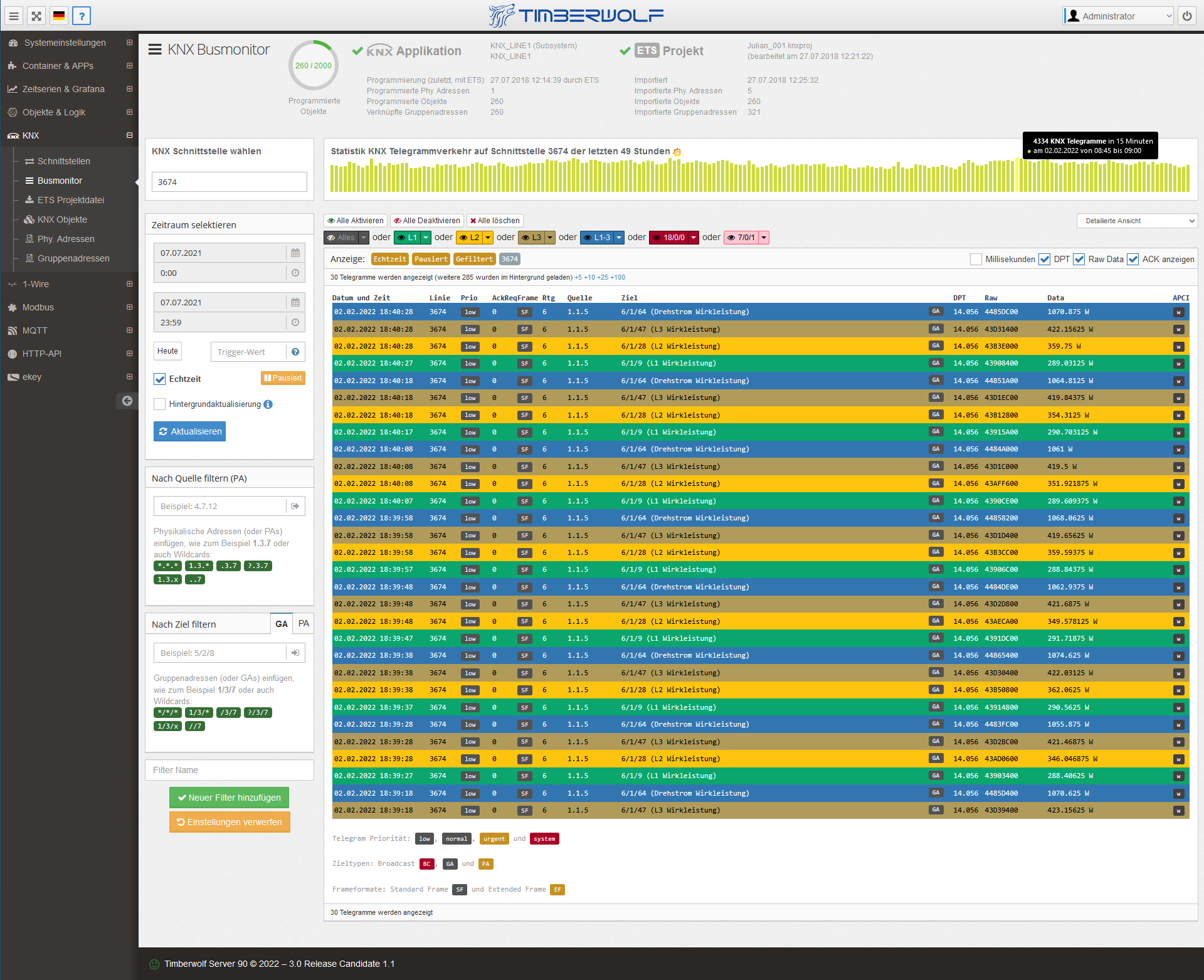Toggle the KNX Busmonitor panel menu icon
The height and width of the screenshot is (980, 1204).
pyautogui.click(x=155, y=49)
